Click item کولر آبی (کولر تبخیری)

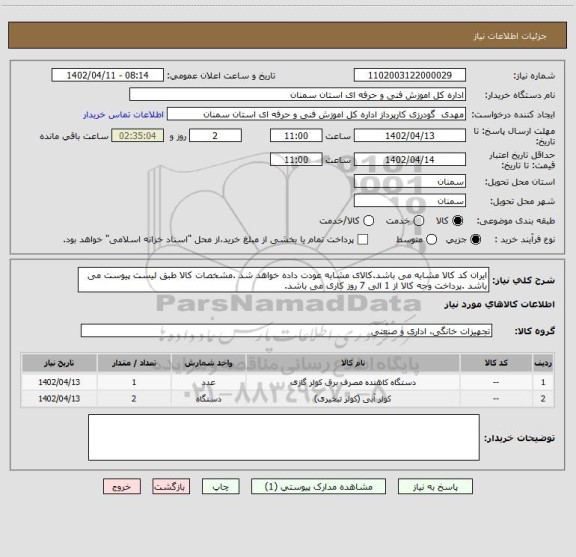[x=353, y=399]
